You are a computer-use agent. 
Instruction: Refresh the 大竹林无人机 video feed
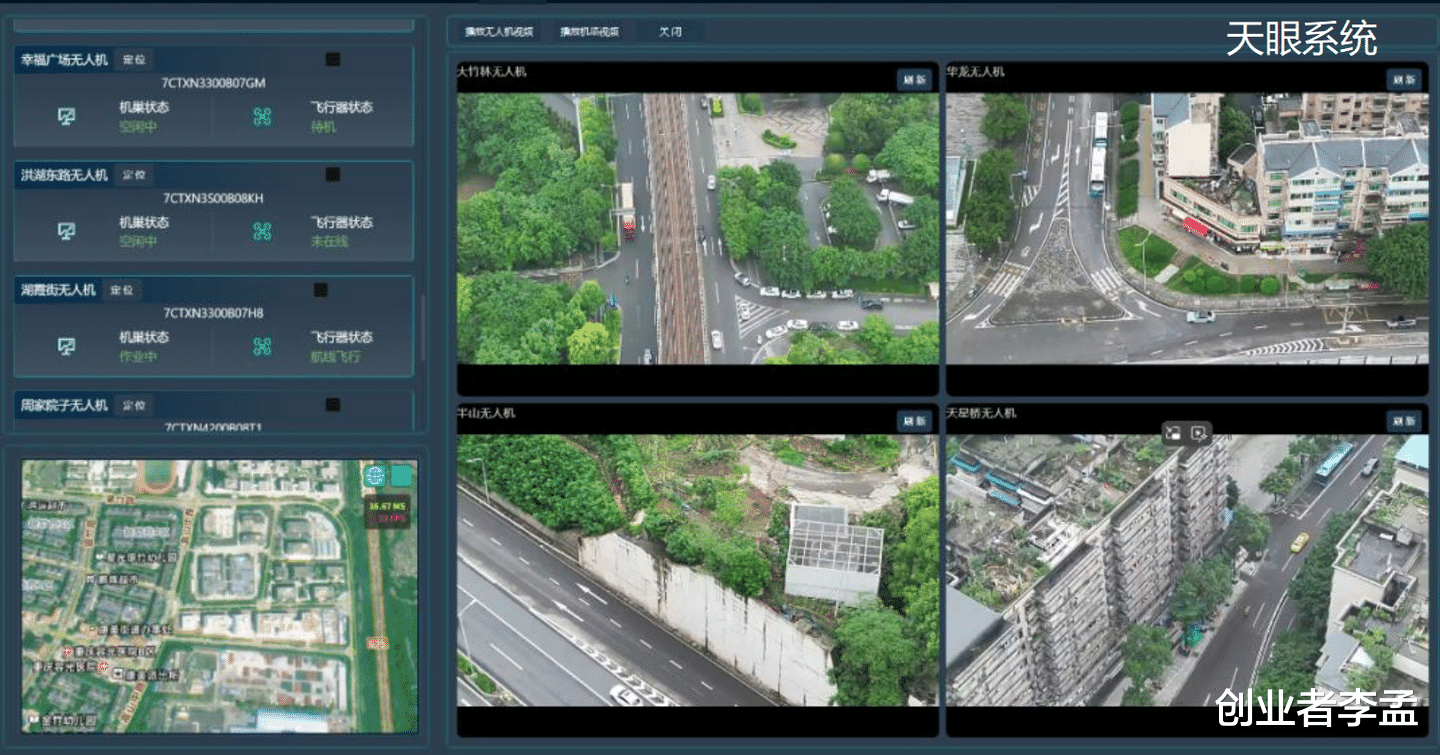[x=914, y=80]
